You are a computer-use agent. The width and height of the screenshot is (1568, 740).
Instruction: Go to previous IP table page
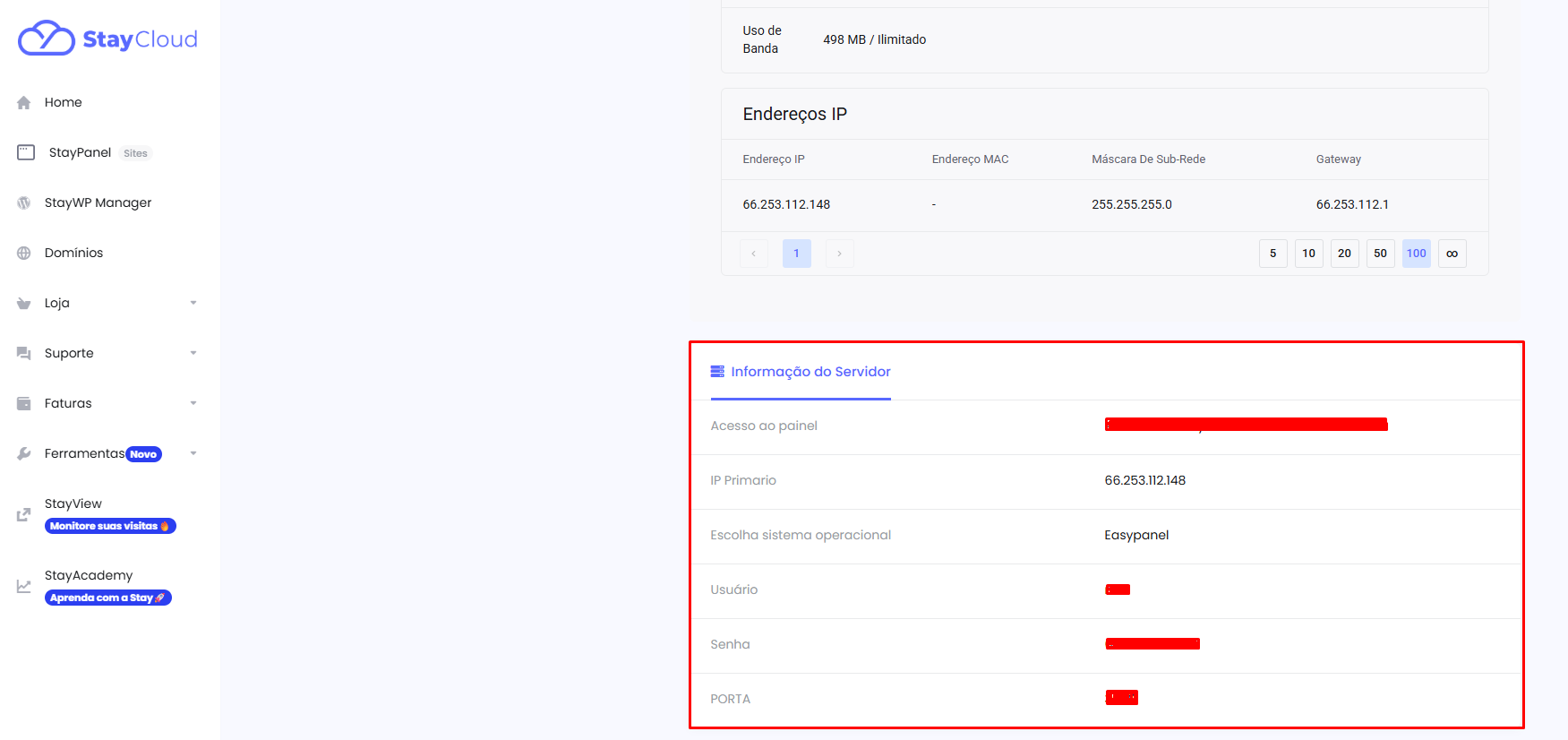[754, 254]
